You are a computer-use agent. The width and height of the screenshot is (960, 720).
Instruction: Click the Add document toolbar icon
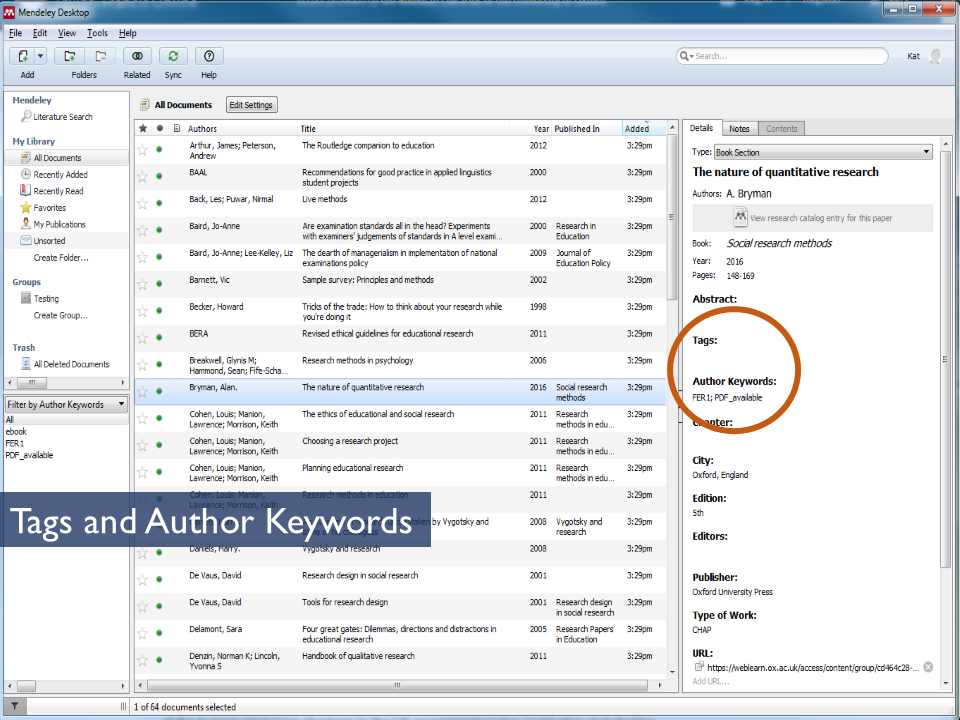[22, 57]
